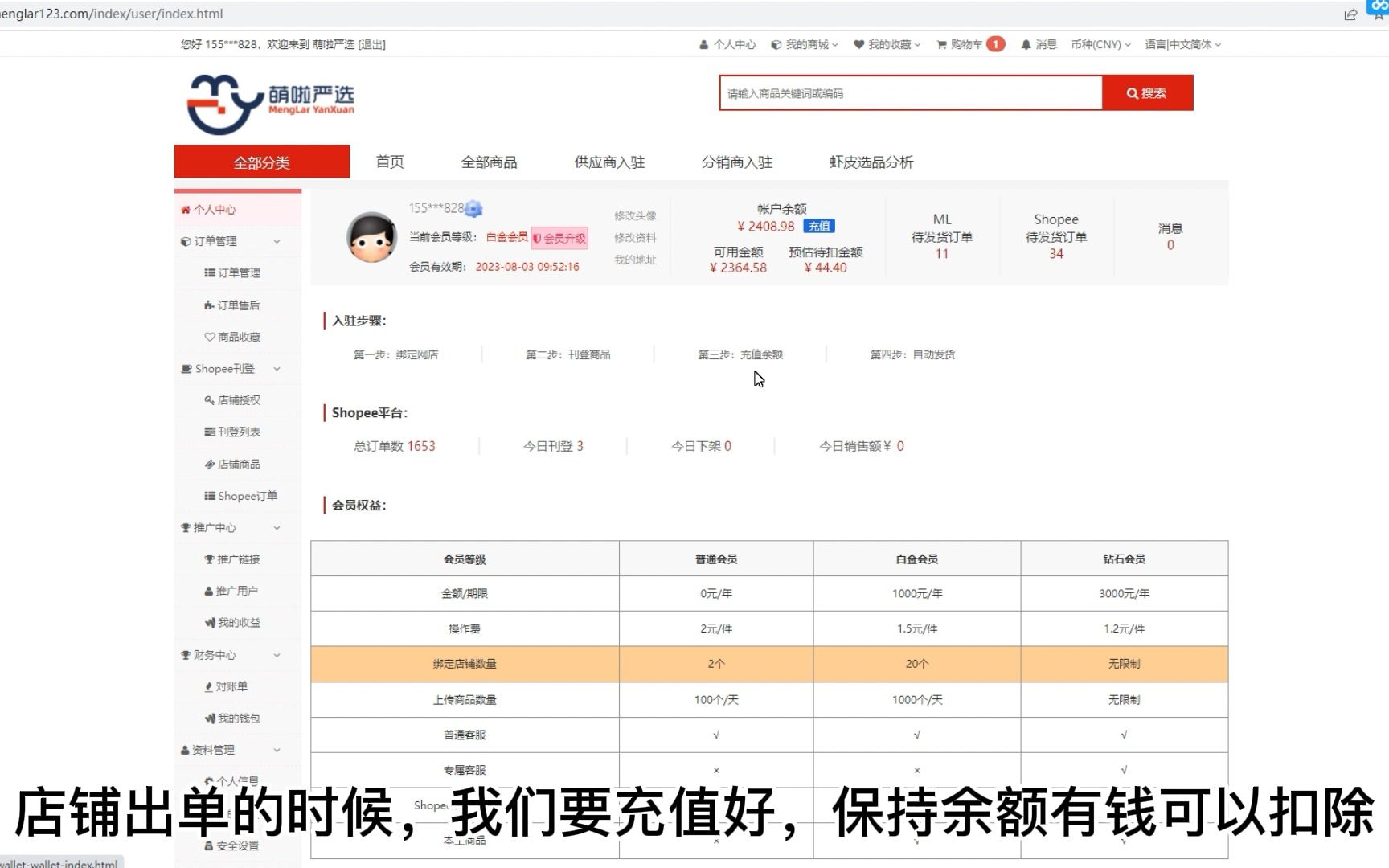
Task: Open 我的钱包 in sidebar
Action: point(232,719)
